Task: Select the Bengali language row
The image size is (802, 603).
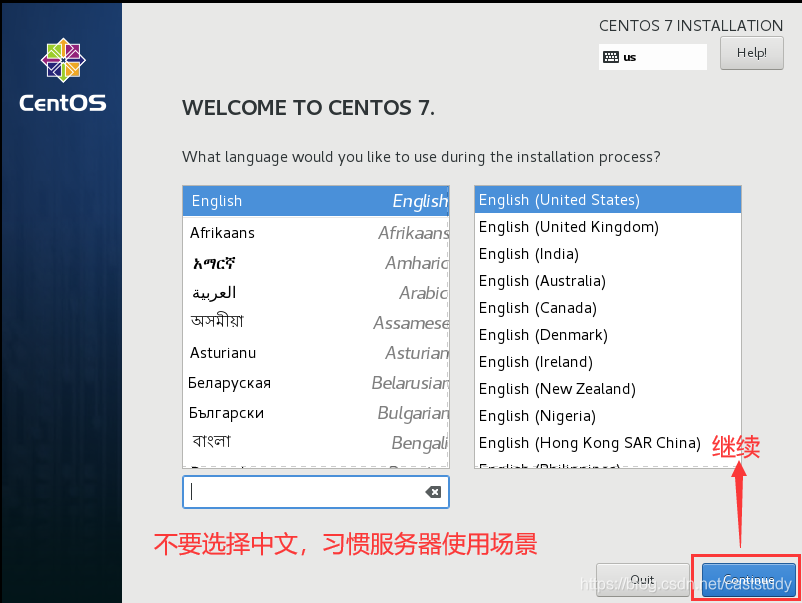Action: pos(316,442)
